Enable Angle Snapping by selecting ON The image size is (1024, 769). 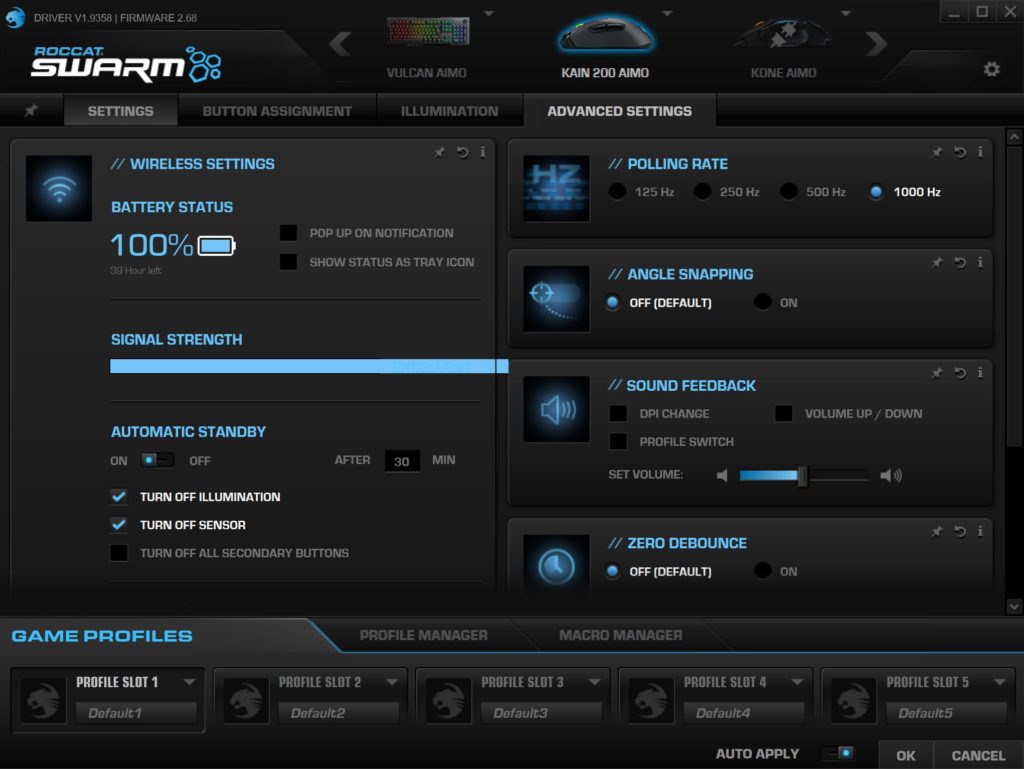[x=763, y=300]
